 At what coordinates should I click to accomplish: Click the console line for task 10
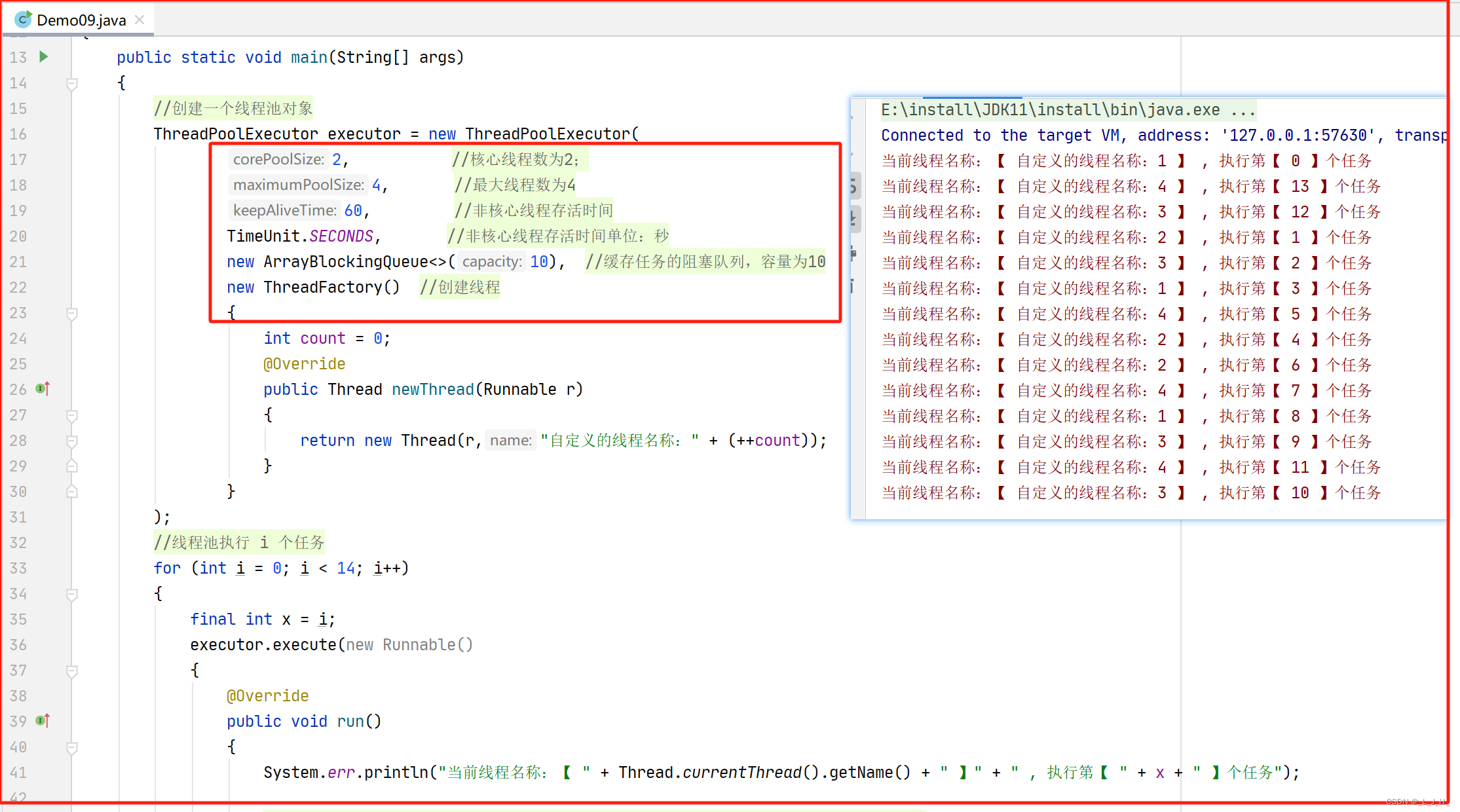tap(1131, 492)
